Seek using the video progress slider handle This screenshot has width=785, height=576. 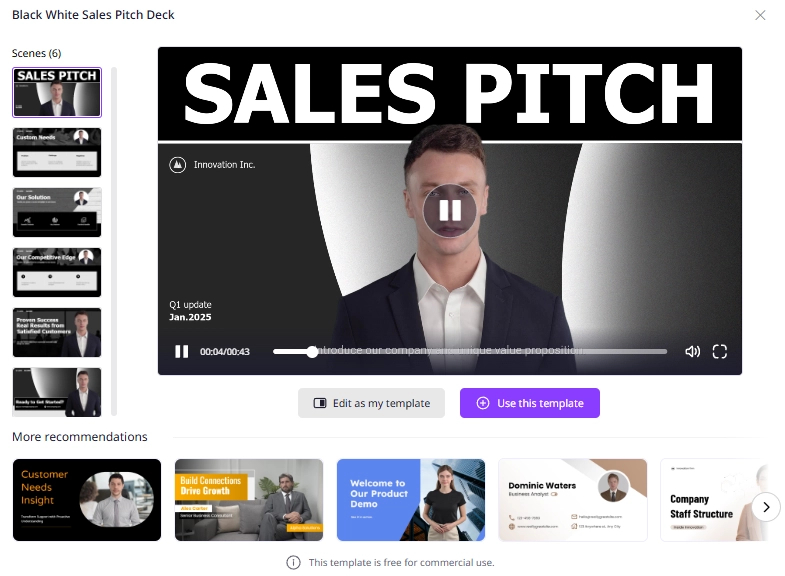coord(312,352)
